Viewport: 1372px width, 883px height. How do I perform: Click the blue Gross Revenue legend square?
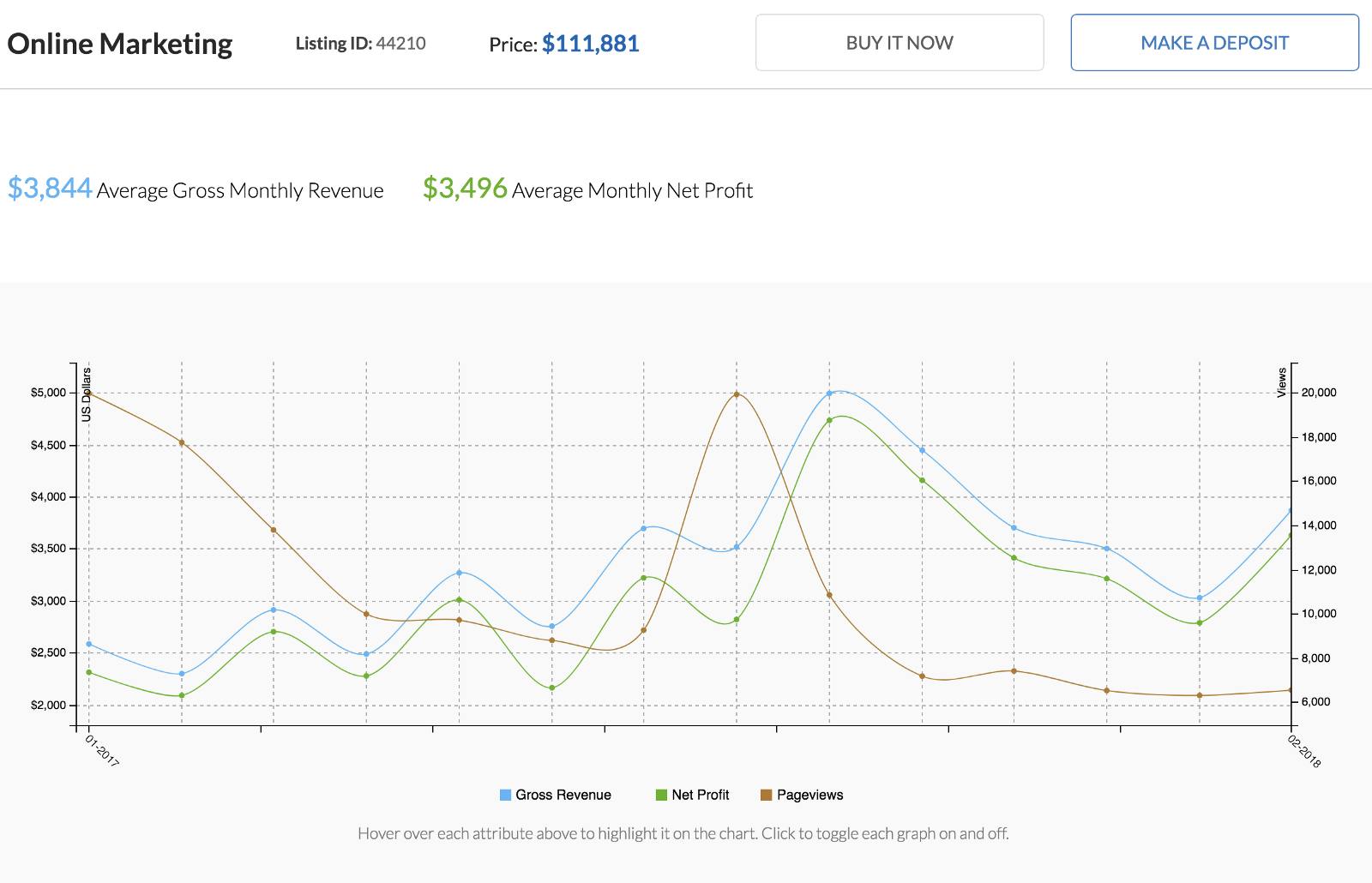click(506, 795)
